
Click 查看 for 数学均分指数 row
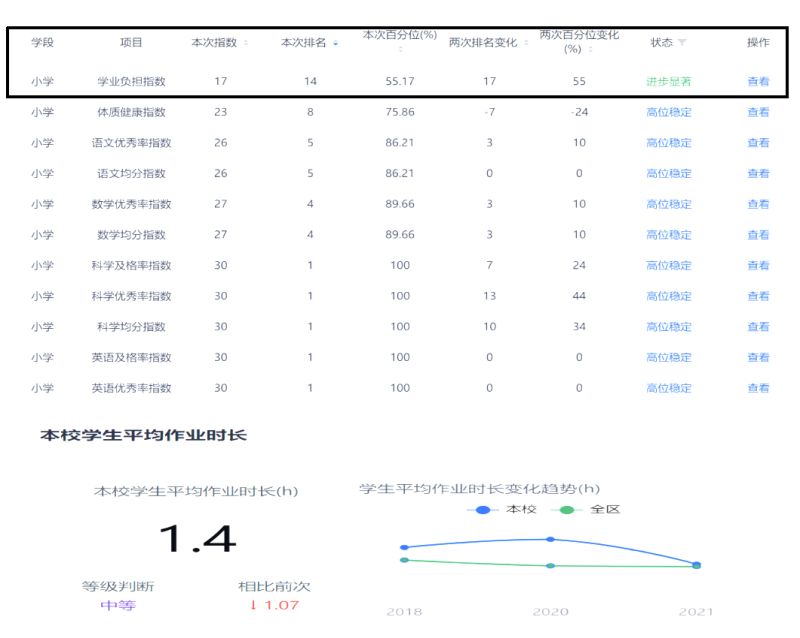tap(758, 234)
